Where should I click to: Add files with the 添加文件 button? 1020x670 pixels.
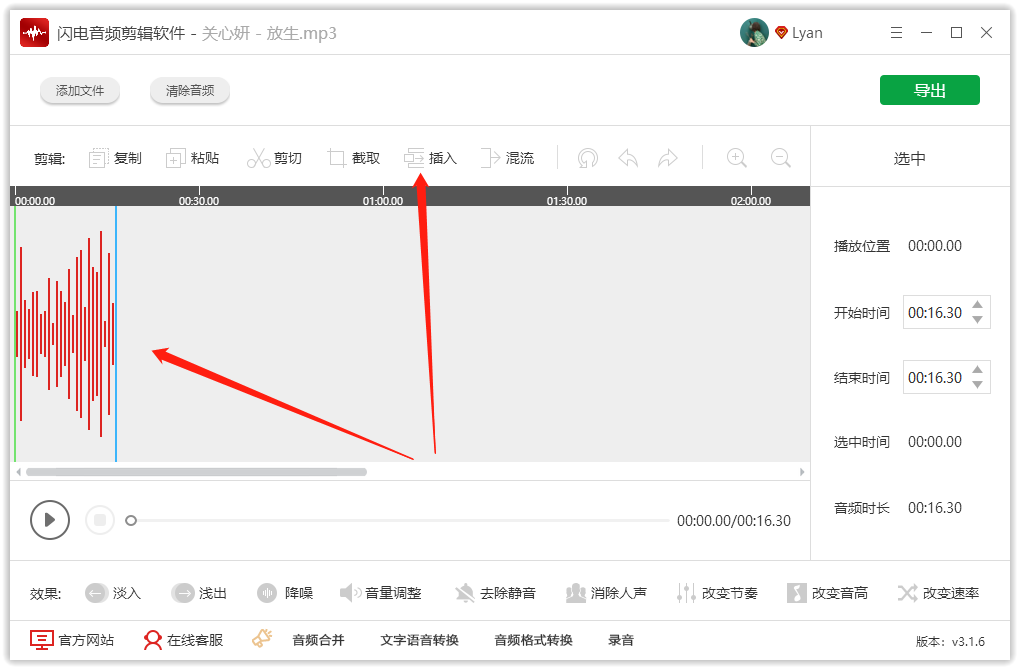[x=80, y=90]
